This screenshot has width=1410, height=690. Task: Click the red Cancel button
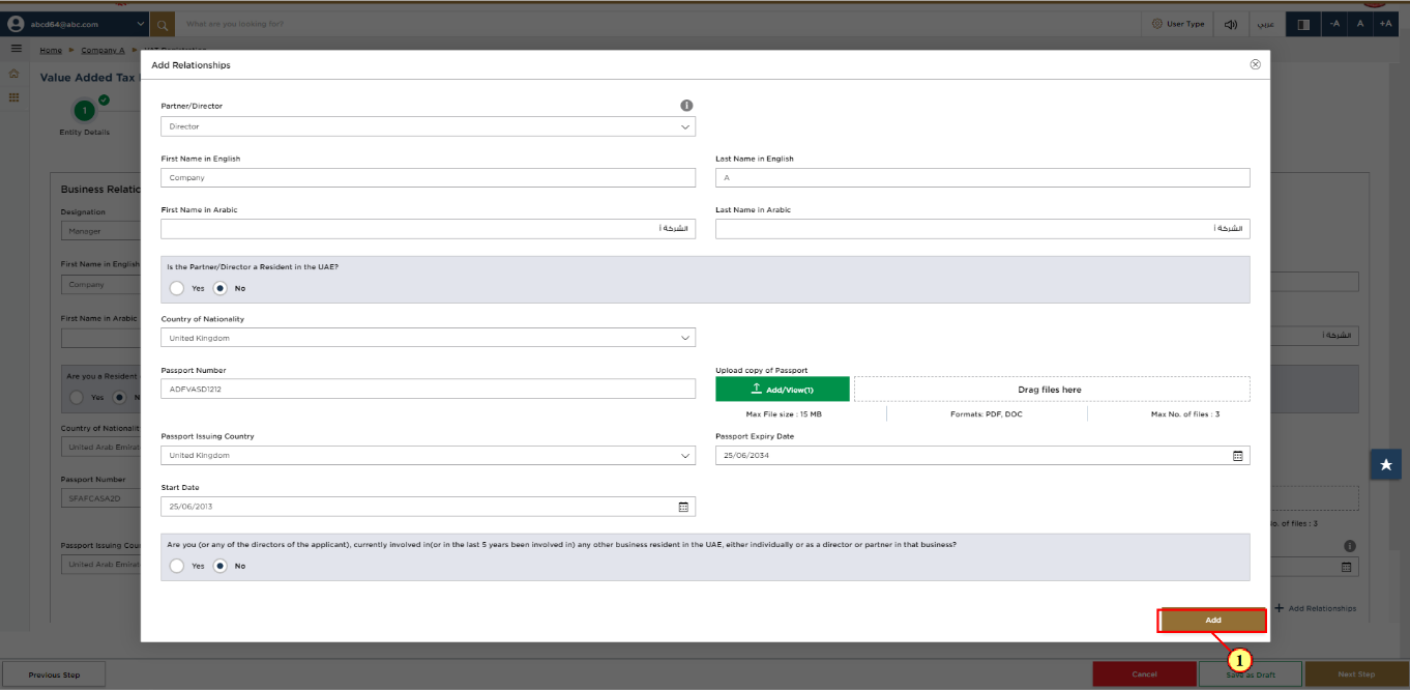[1144, 675]
